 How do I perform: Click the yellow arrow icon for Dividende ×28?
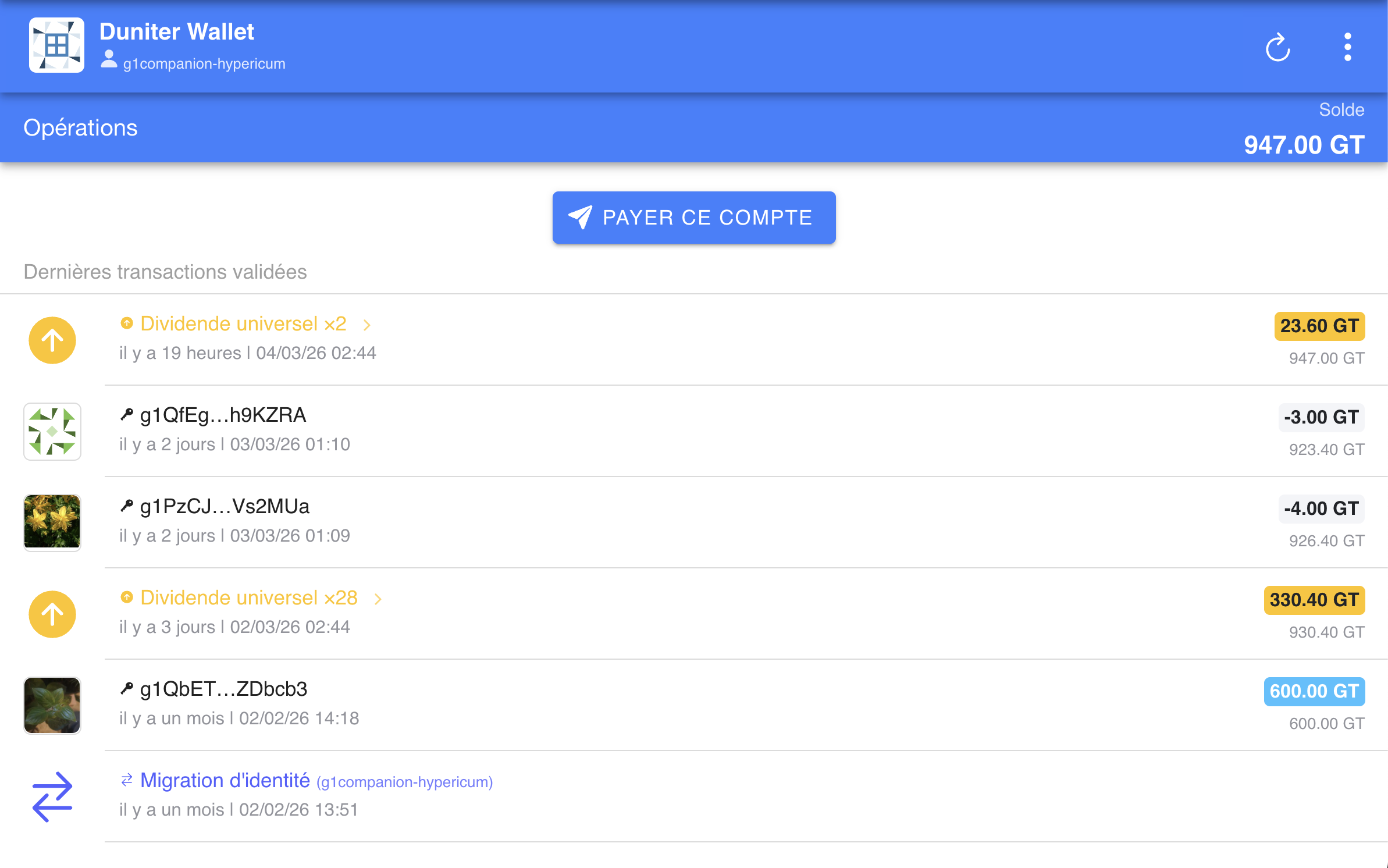52,614
